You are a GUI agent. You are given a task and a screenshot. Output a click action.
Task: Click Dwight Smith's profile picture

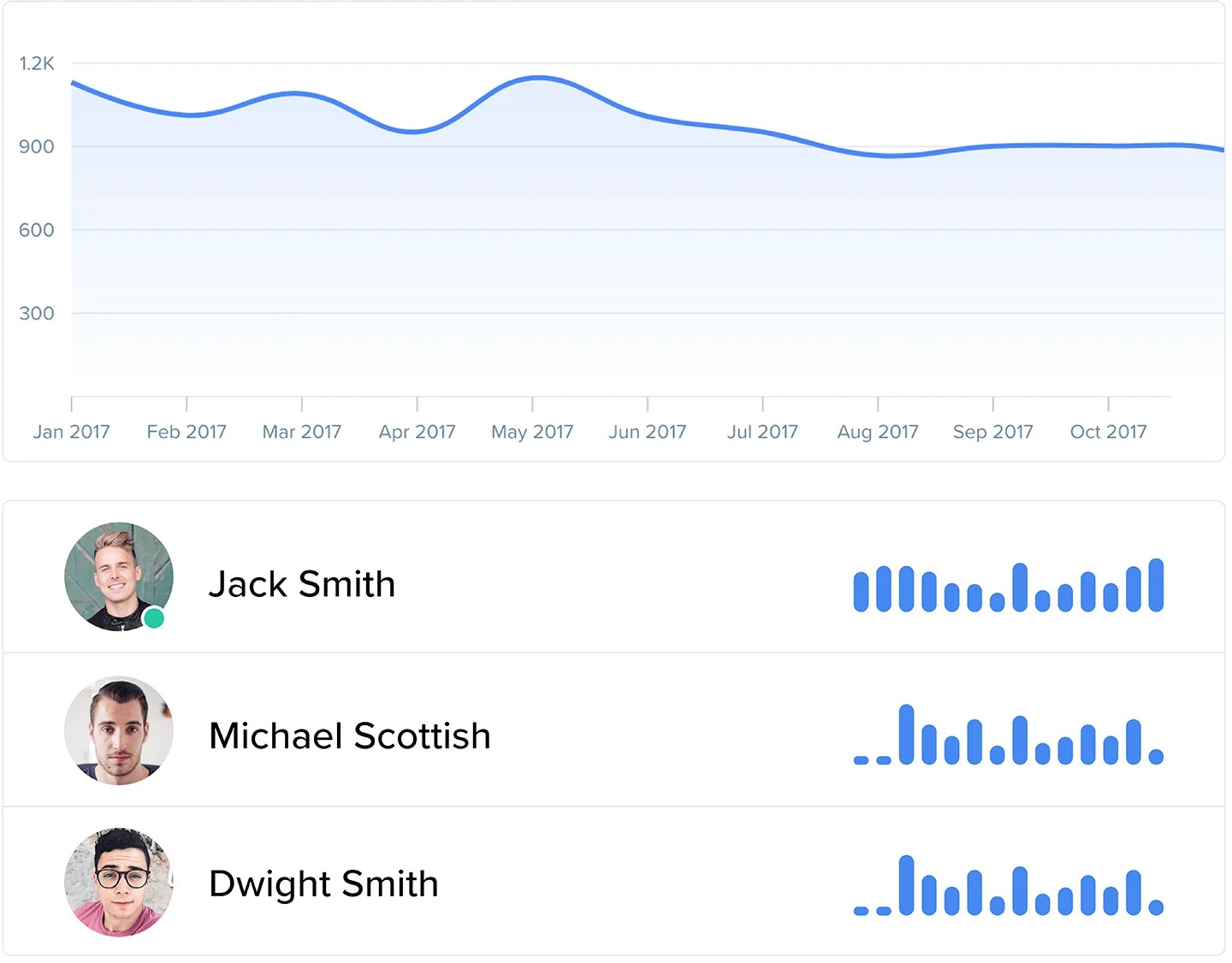tap(119, 882)
